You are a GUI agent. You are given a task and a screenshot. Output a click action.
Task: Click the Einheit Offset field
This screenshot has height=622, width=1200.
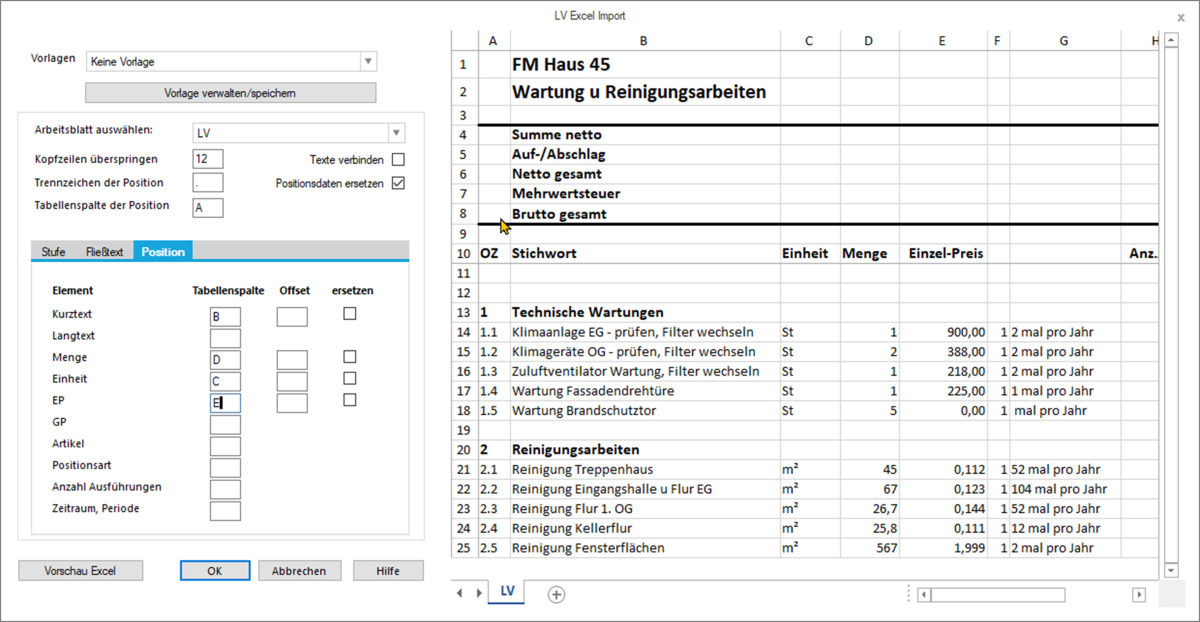pyautogui.click(x=292, y=381)
